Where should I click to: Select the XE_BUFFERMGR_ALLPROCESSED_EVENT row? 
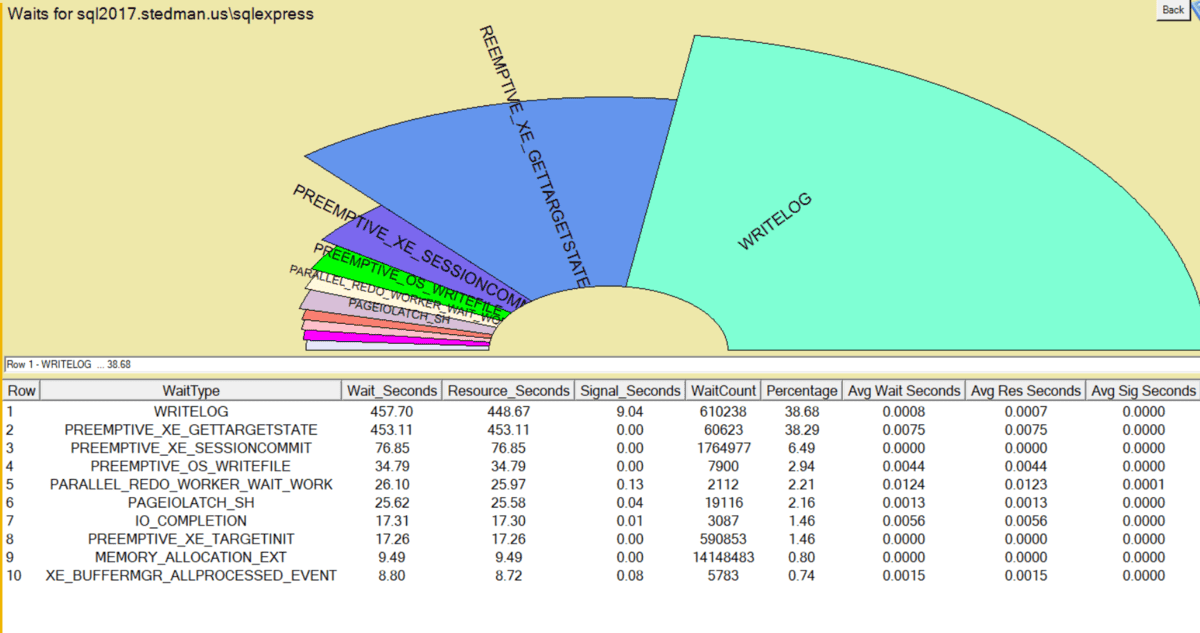pos(190,575)
